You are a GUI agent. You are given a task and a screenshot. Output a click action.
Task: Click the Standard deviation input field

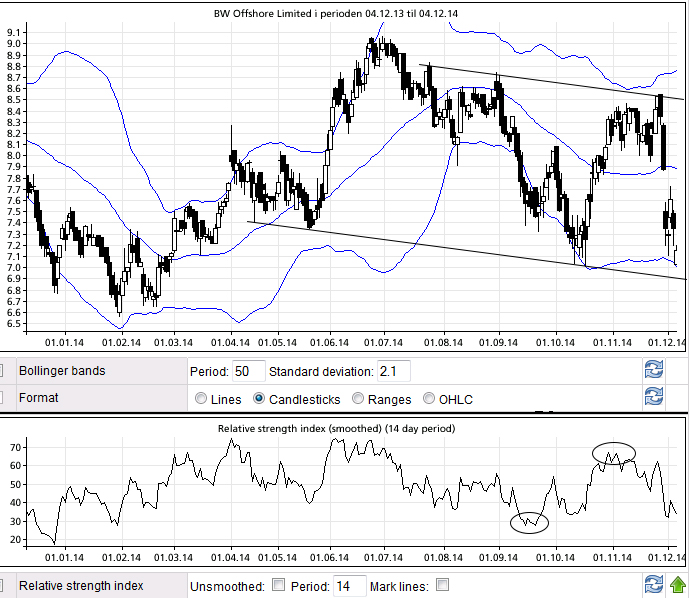point(393,372)
